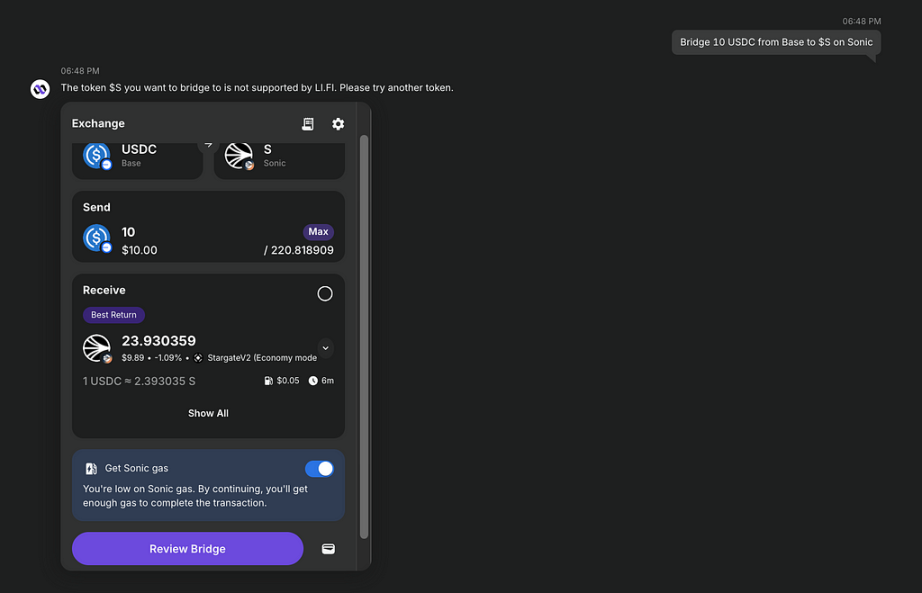Click the StargateV2 (Economy mode) label
Image resolution: width=922 pixels, height=593 pixels.
point(262,358)
